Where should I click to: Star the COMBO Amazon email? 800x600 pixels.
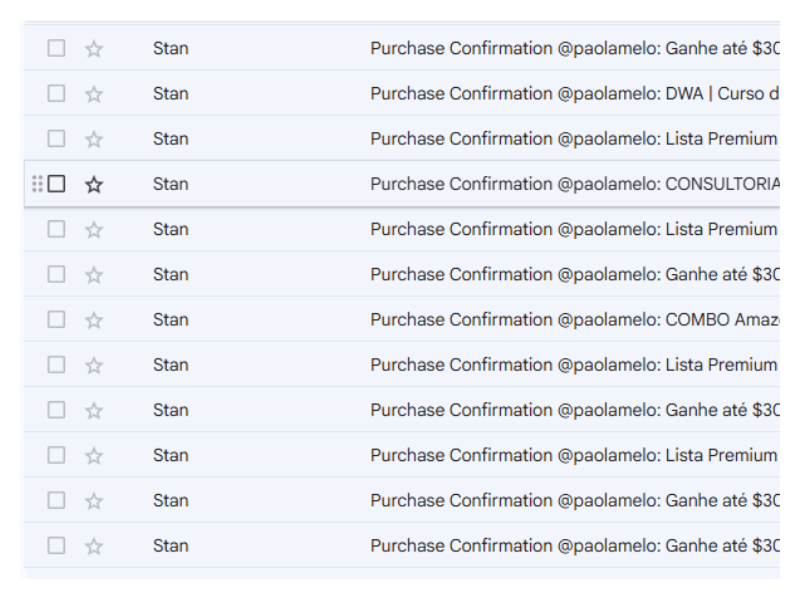pos(94,320)
